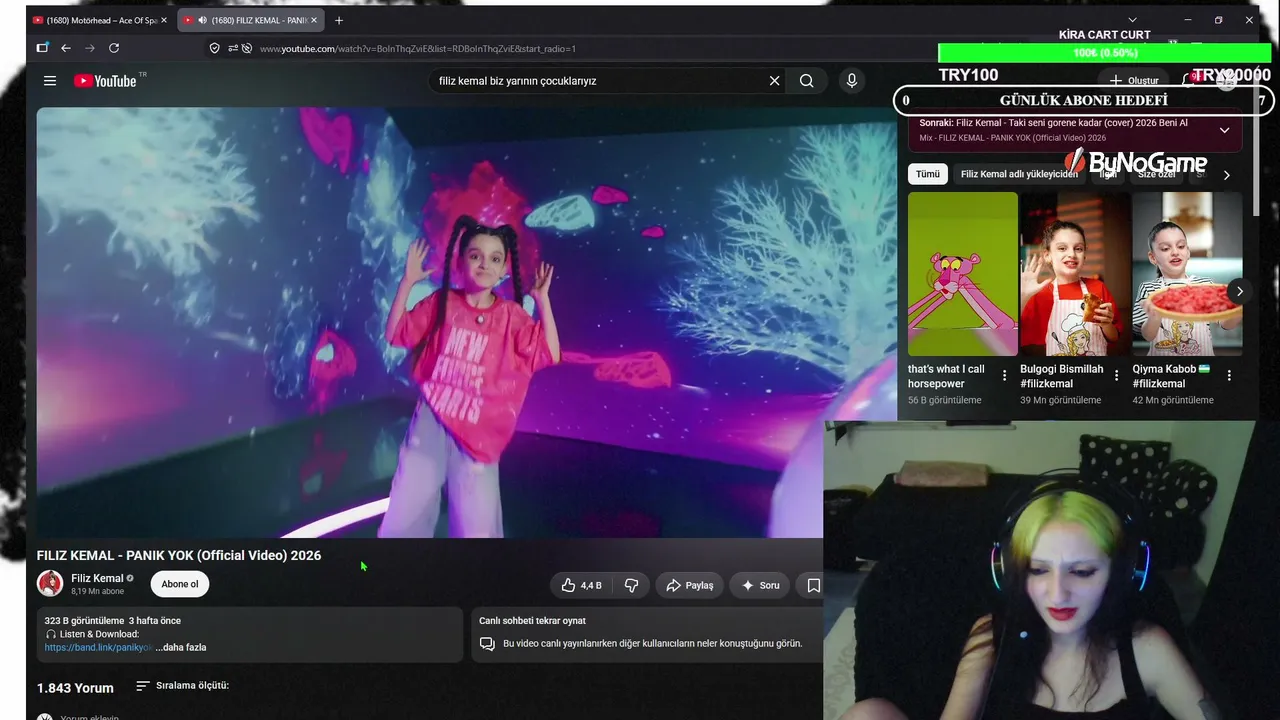Viewport: 1280px width, 720px height.
Task: Open a new browser tab
Action: pos(339,20)
